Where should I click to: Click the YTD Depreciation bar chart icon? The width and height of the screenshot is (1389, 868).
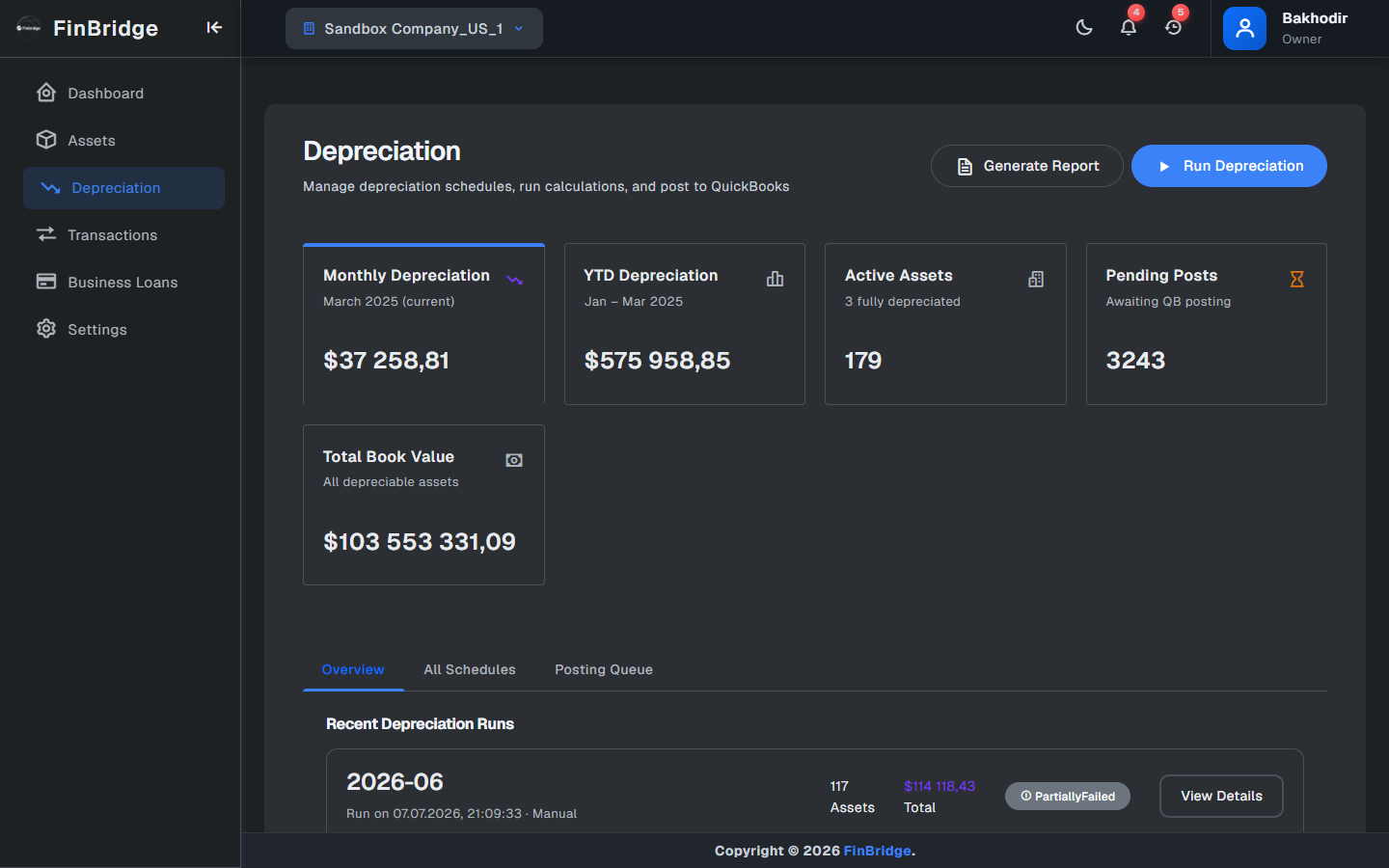pos(775,279)
